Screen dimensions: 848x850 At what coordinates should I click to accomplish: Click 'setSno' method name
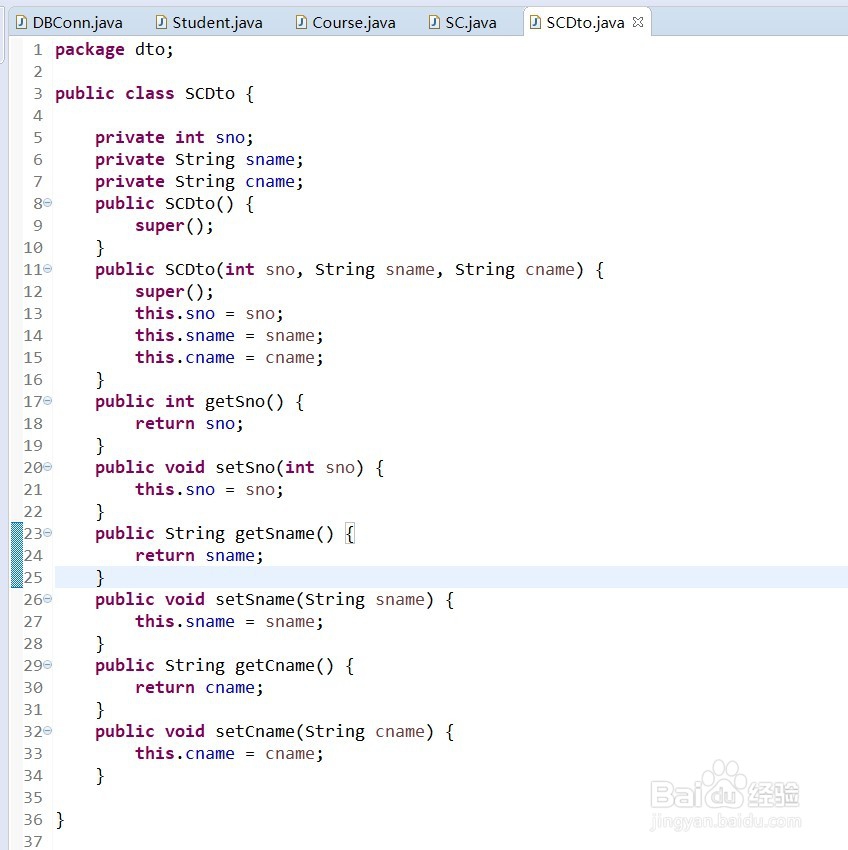(x=245, y=467)
